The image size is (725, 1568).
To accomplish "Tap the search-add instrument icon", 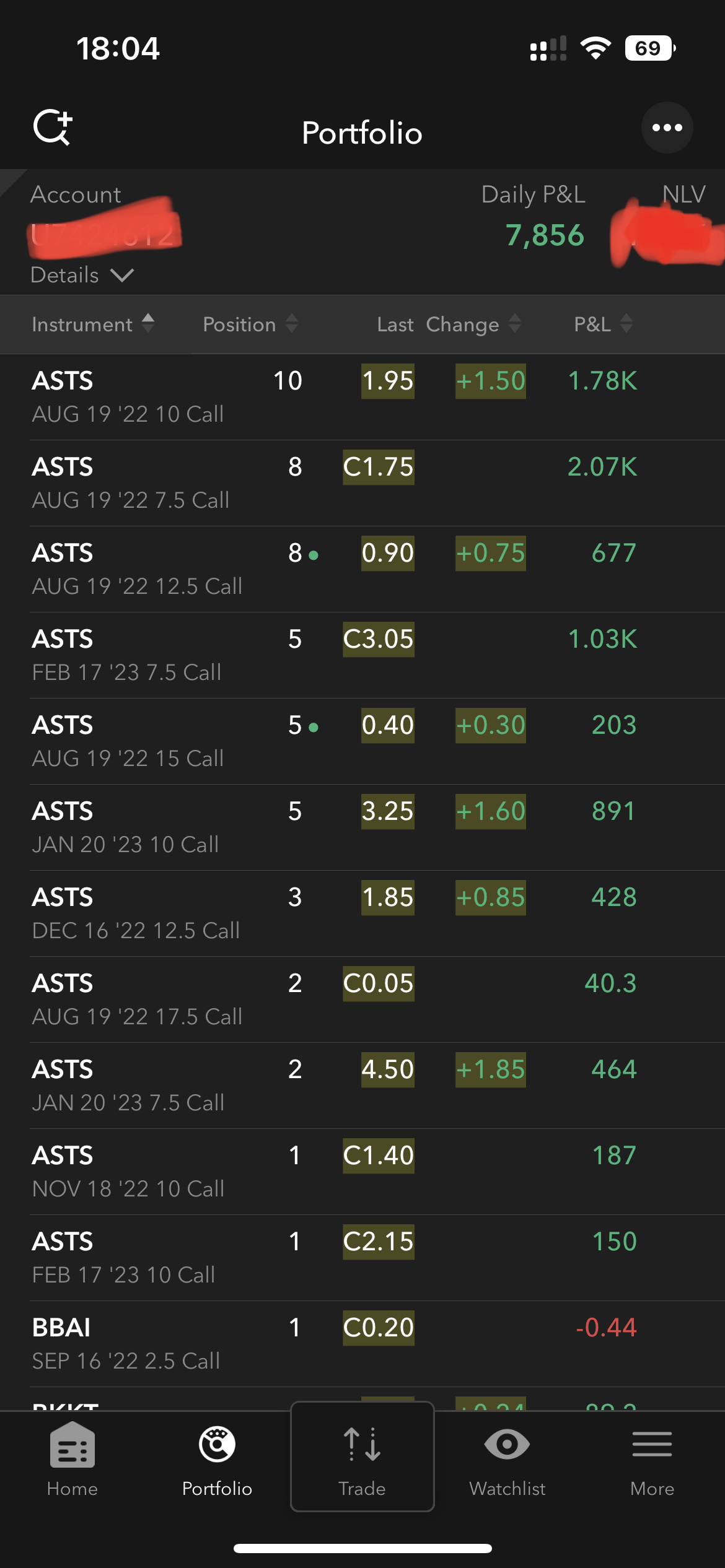I will coord(53,128).
